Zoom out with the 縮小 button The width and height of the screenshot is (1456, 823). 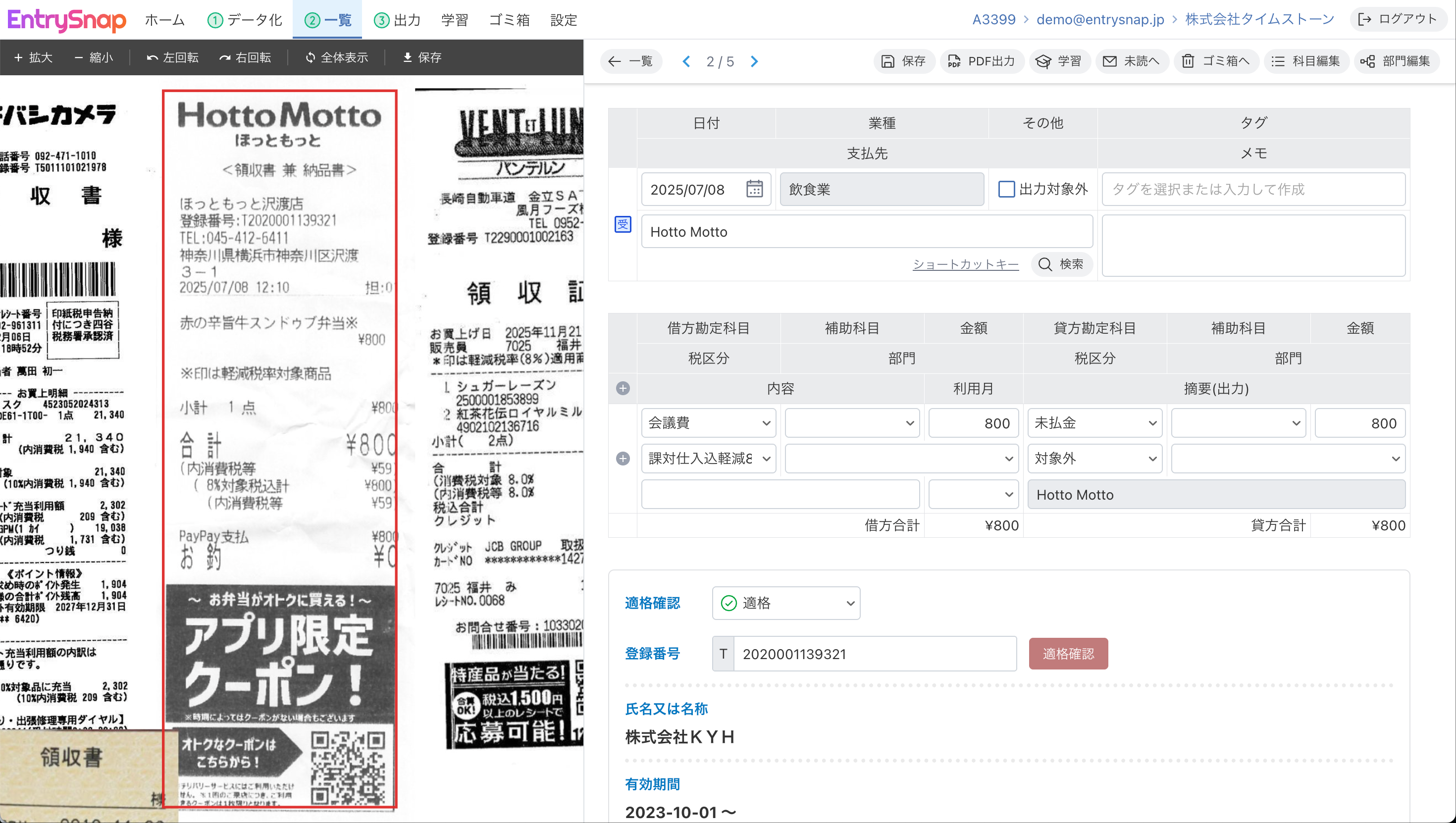[x=94, y=57]
